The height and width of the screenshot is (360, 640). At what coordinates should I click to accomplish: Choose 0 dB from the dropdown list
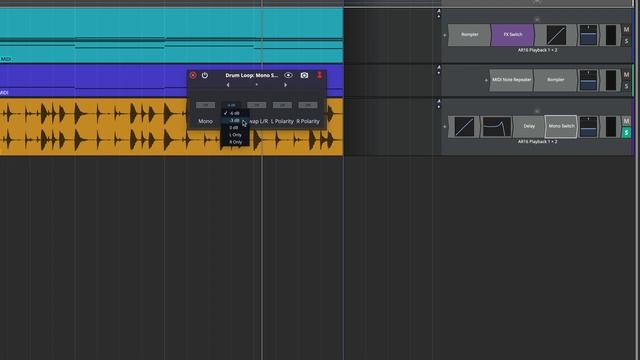235,128
